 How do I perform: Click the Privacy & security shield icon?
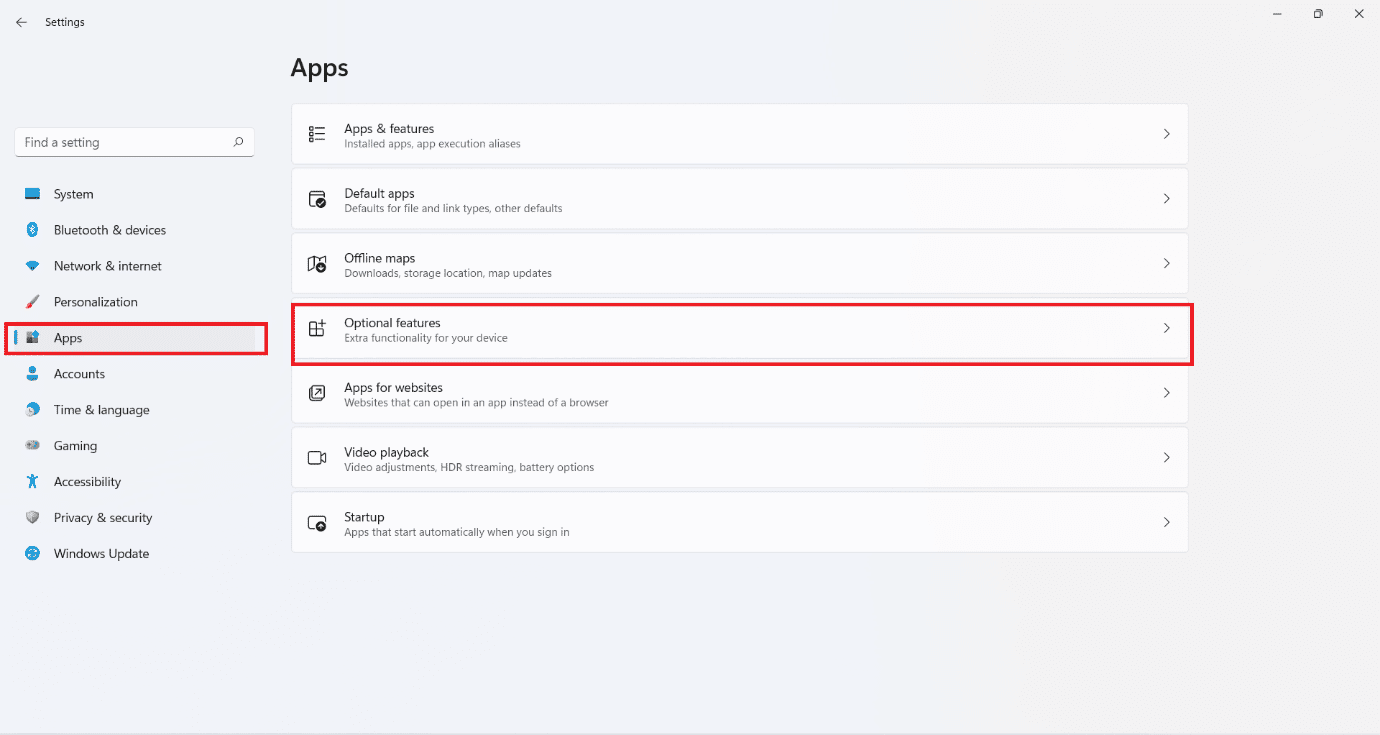coord(32,518)
